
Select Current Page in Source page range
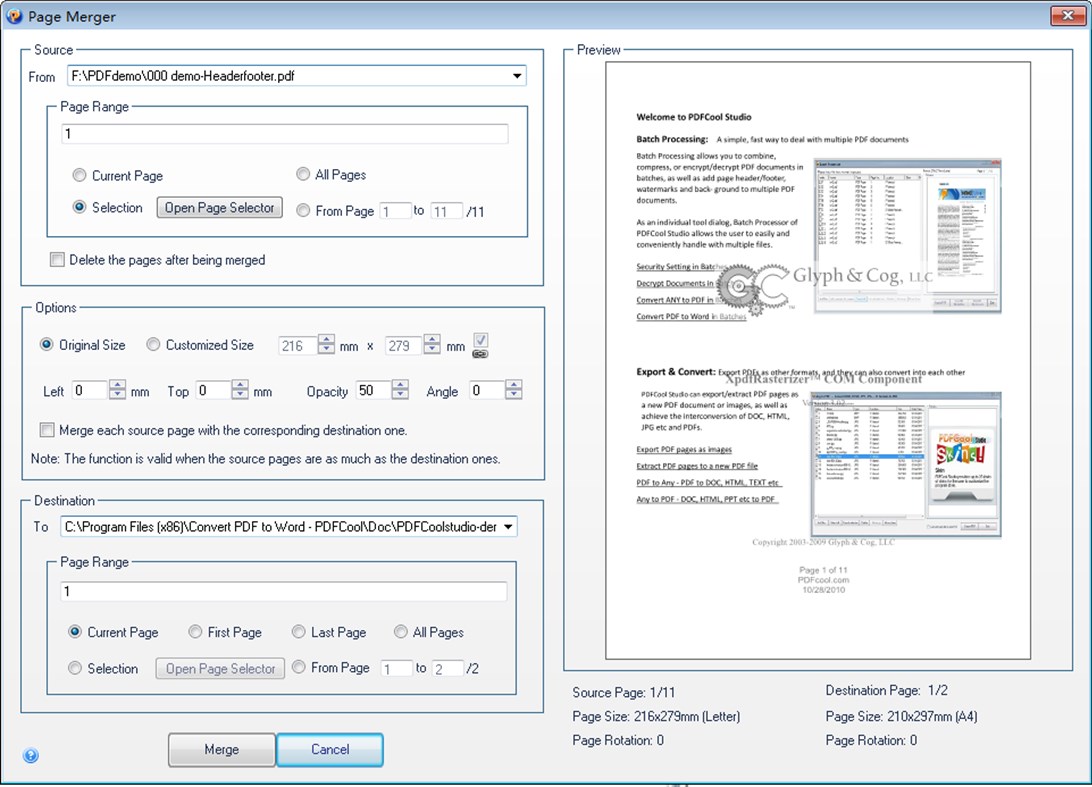79,176
